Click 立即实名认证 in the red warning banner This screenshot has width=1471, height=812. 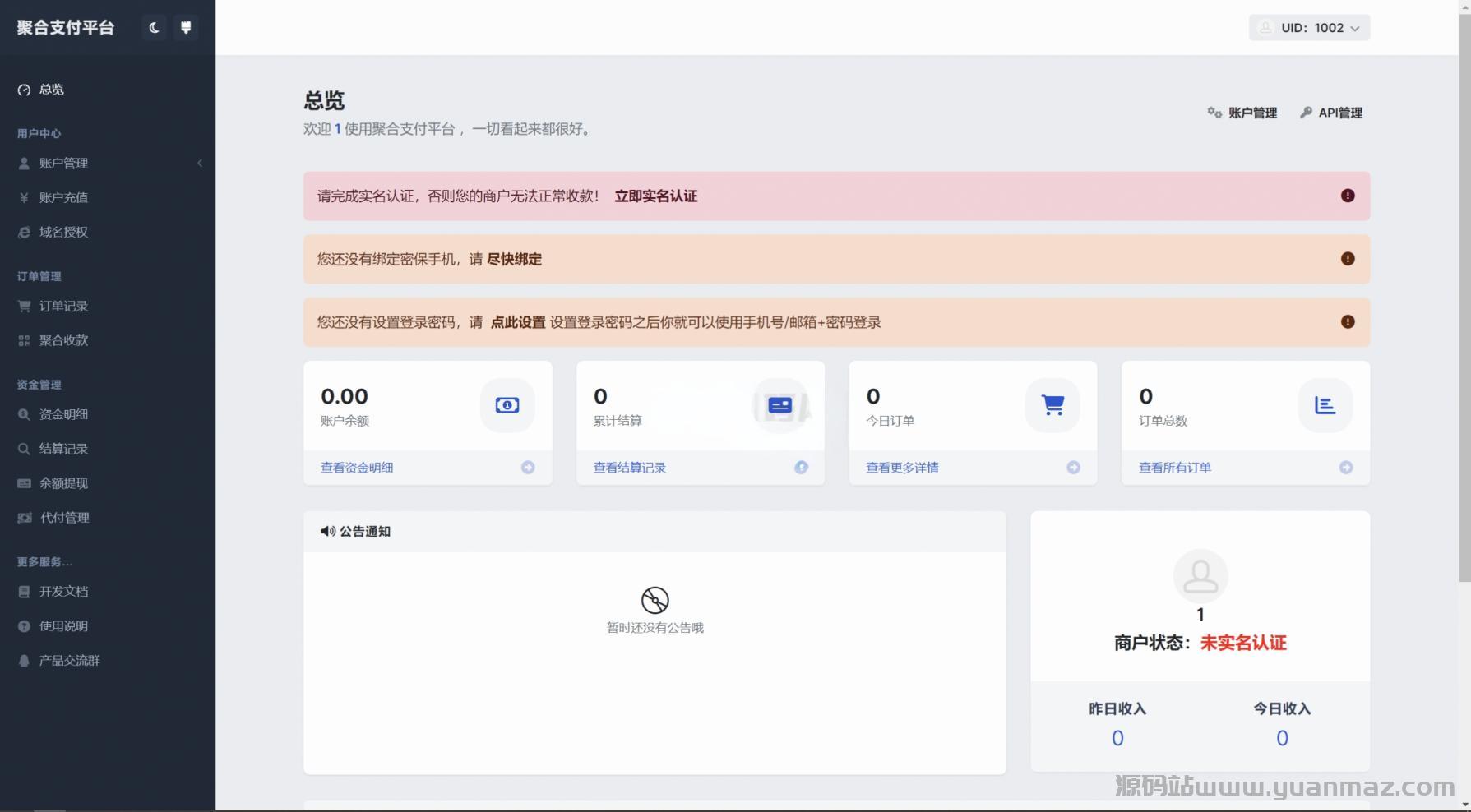pyautogui.click(x=655, y=196)
